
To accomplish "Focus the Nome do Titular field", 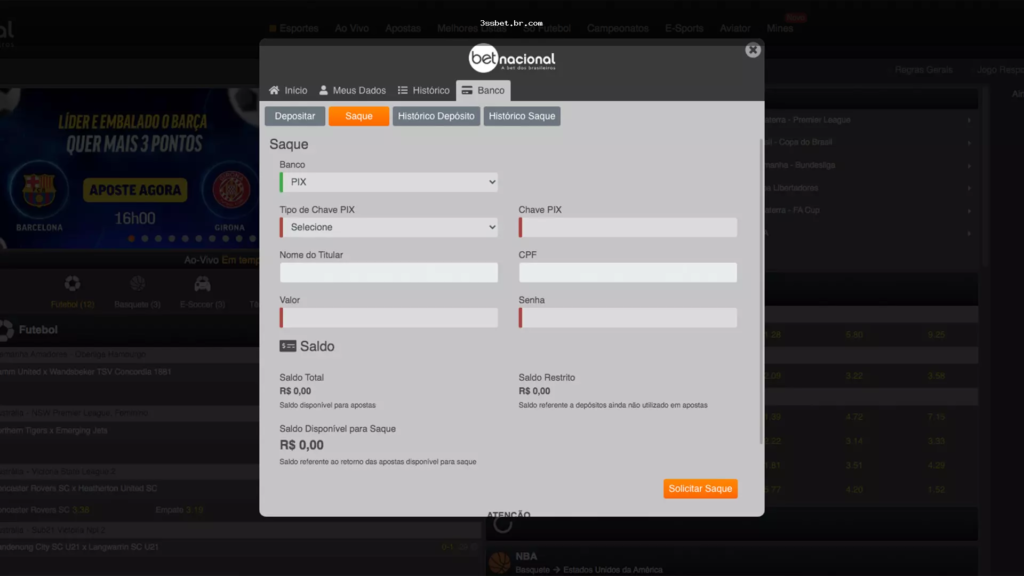I will click(389, 272).
